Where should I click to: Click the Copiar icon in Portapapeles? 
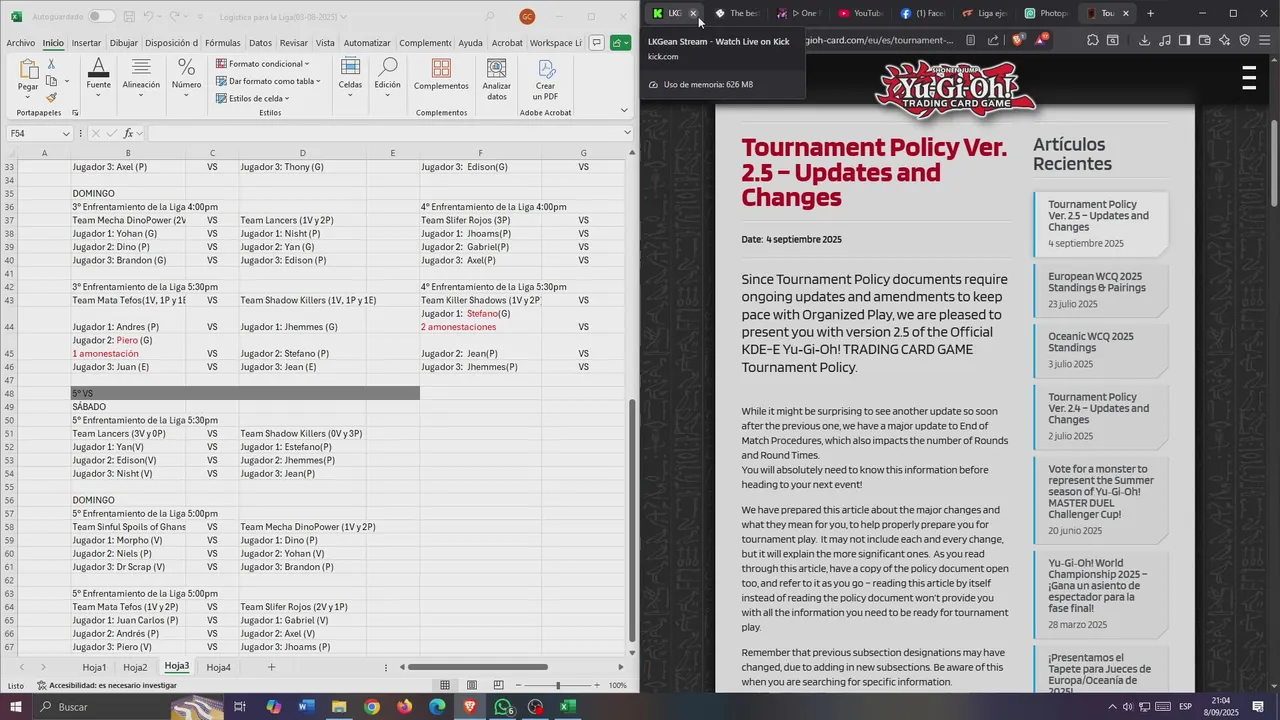51,81
